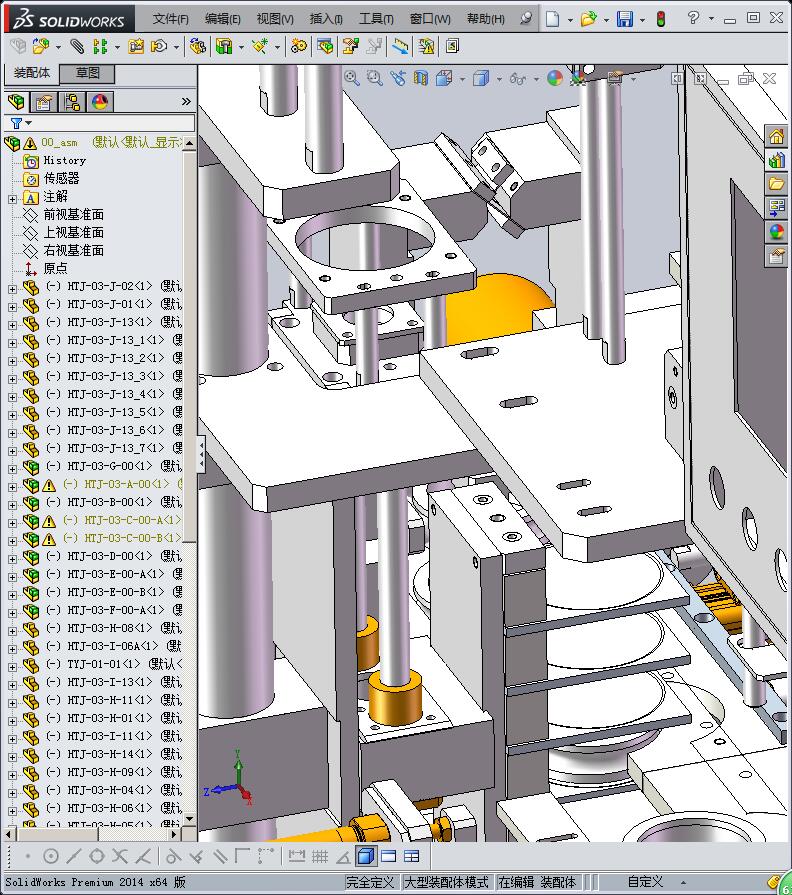Select the FeatureManager design tree tab icon
This screenshot has height=895, width=792.
(x=17, y=102)
